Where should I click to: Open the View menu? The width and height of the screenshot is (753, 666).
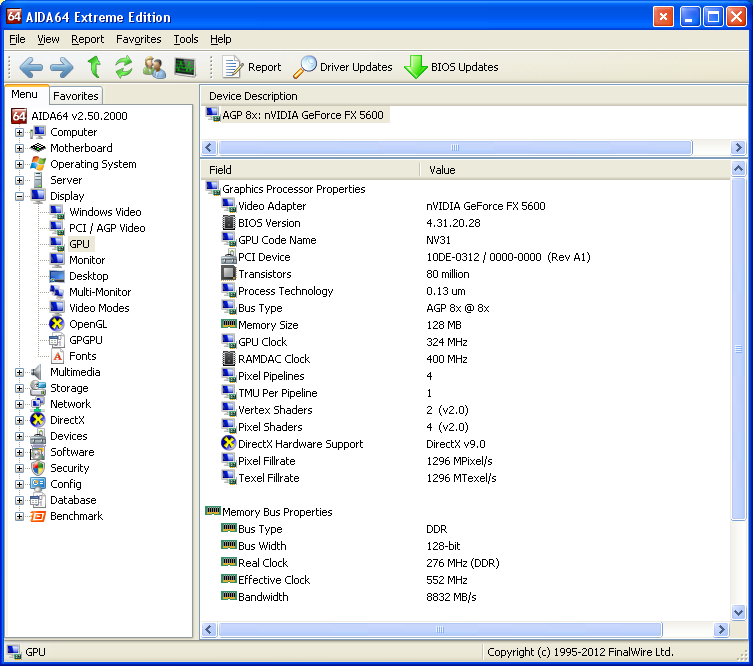click(48, 39)
